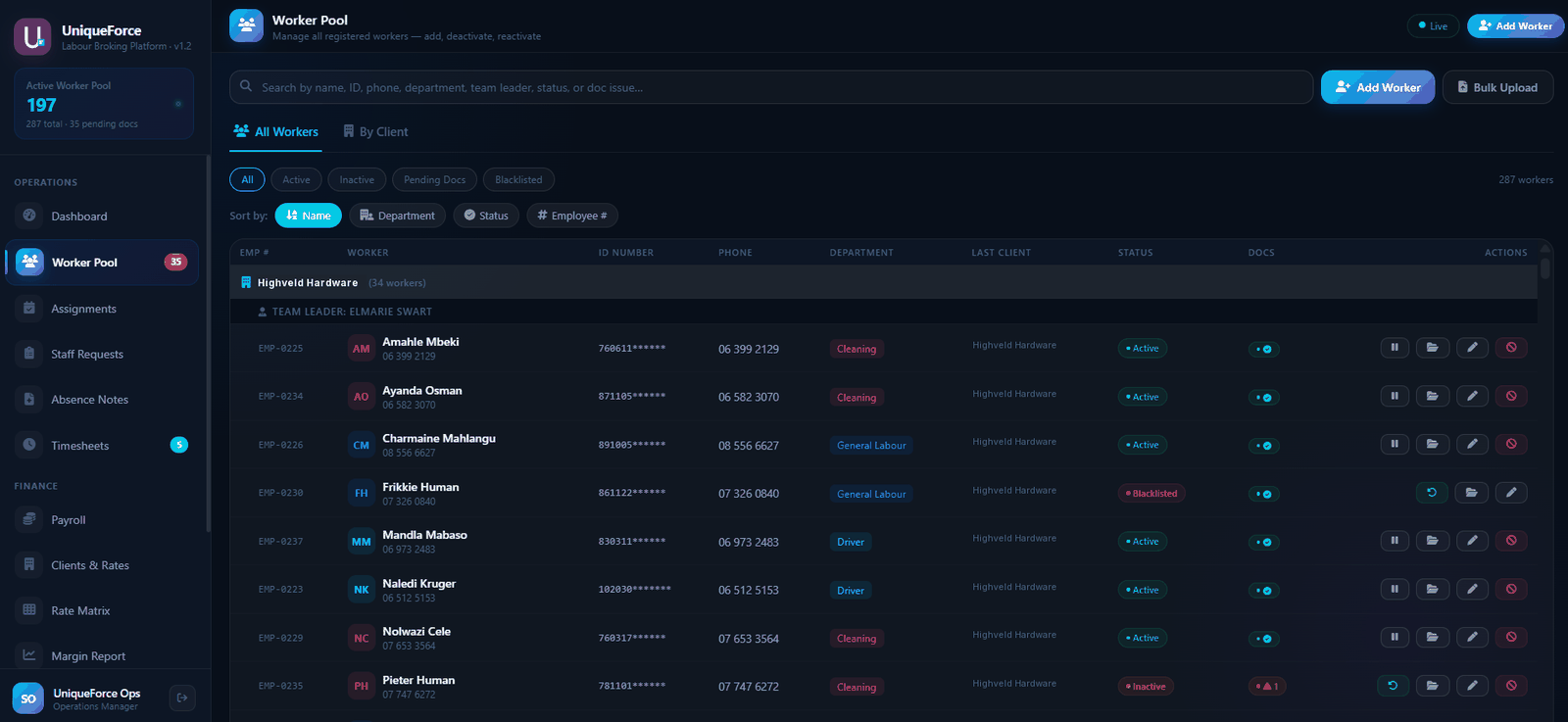Switch to the All Workers tab

tap(275, 132)
